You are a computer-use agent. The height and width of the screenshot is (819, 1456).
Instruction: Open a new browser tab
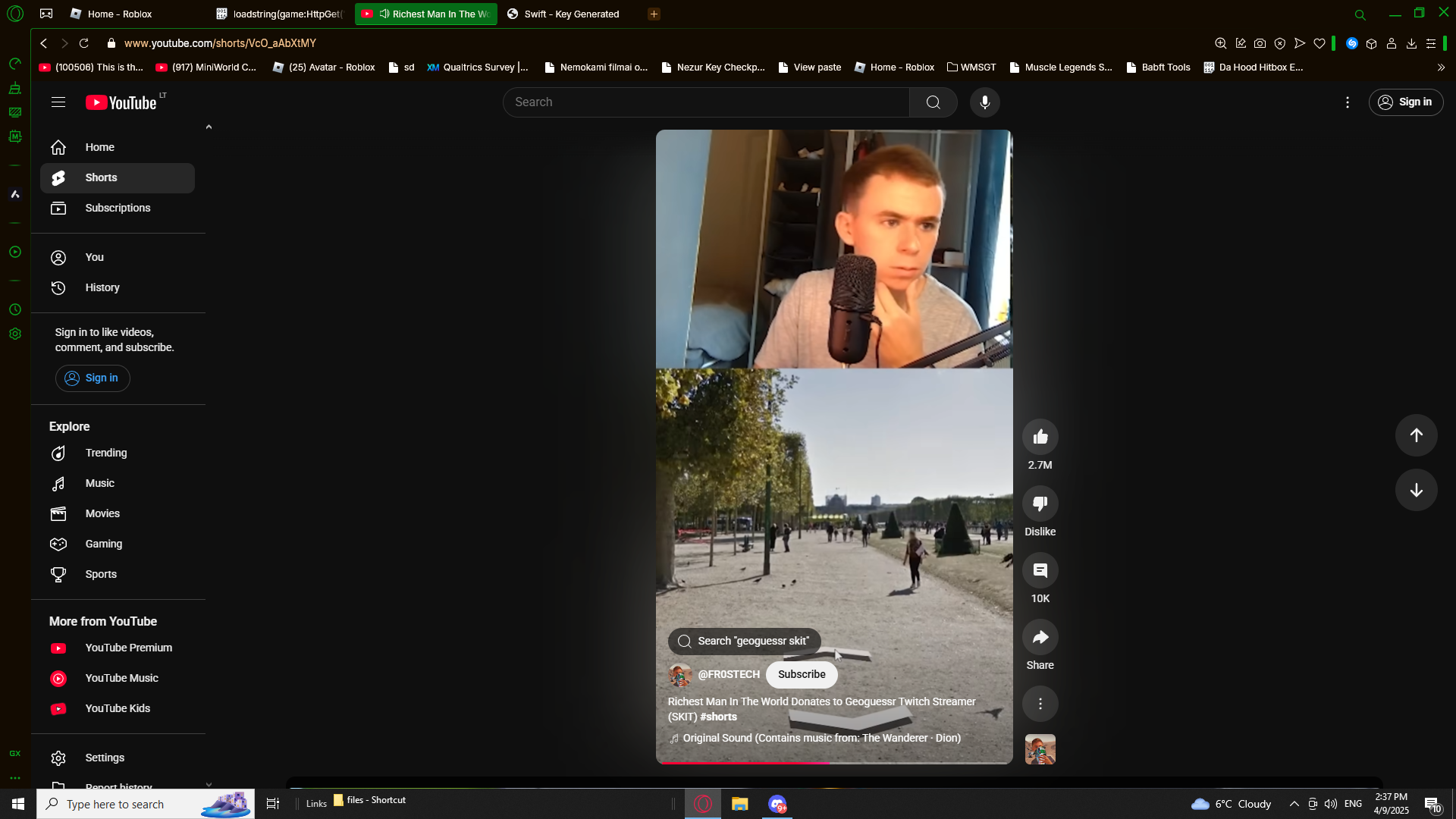[x=654, y=14]
